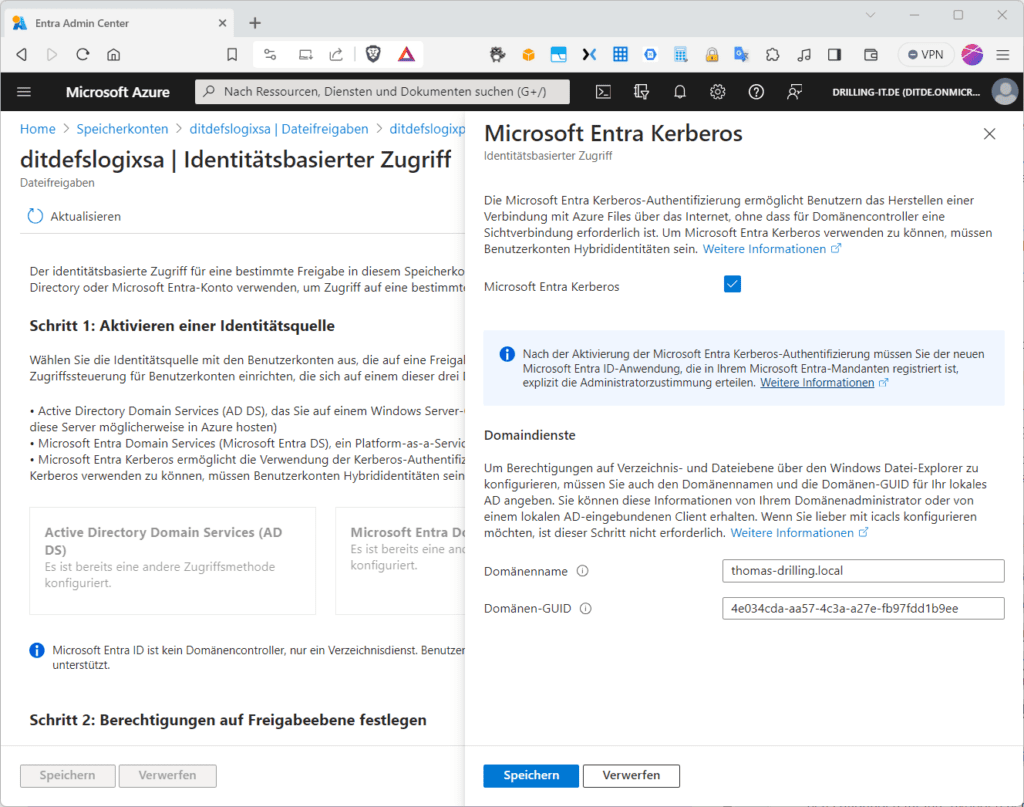The height and width of the screenshot is (807, 1024).
Task: Open the browser main menu icon
Action: pyautogui.click(x=1003, y=55)
